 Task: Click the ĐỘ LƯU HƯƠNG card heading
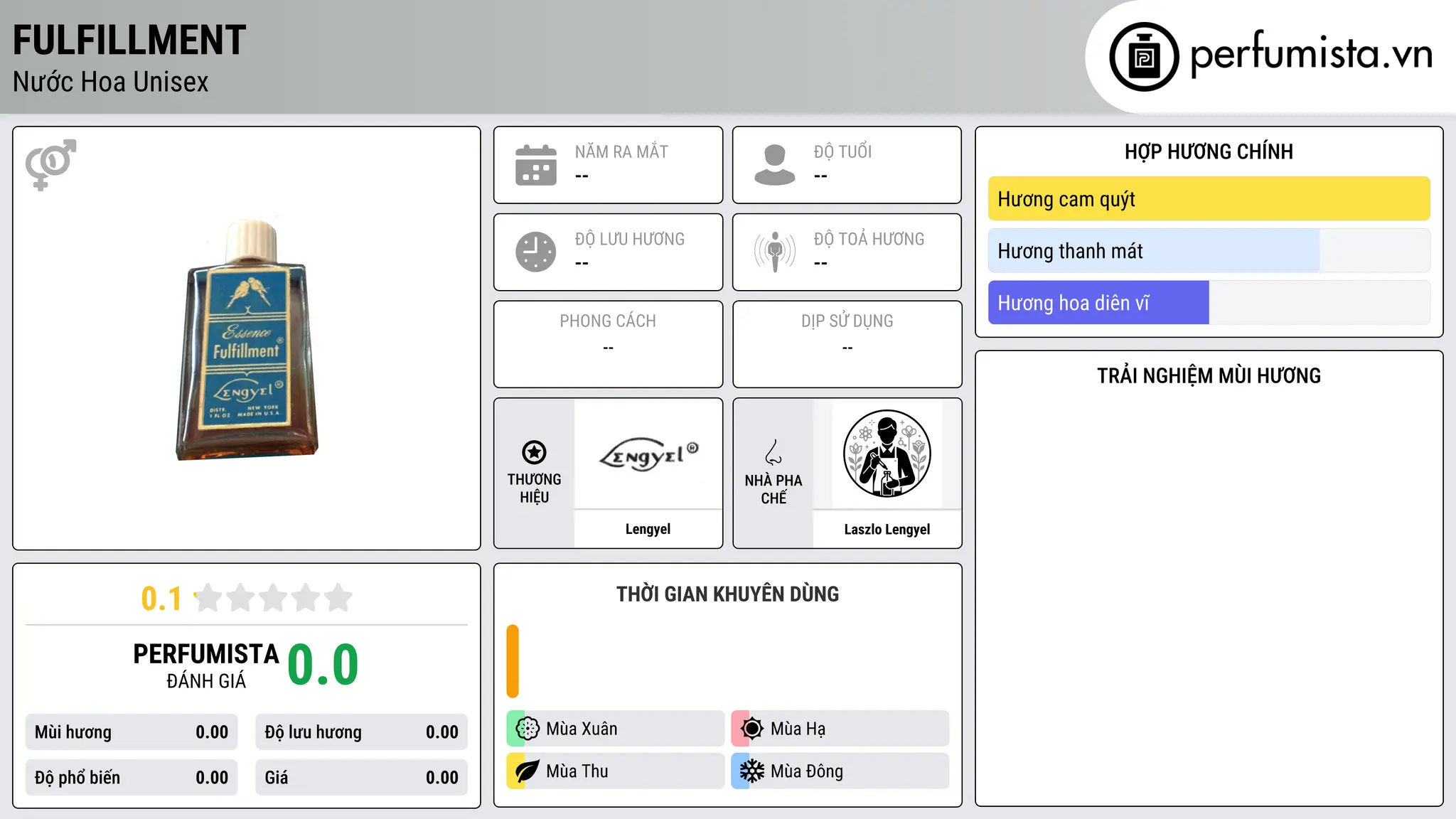click(630, 239)
